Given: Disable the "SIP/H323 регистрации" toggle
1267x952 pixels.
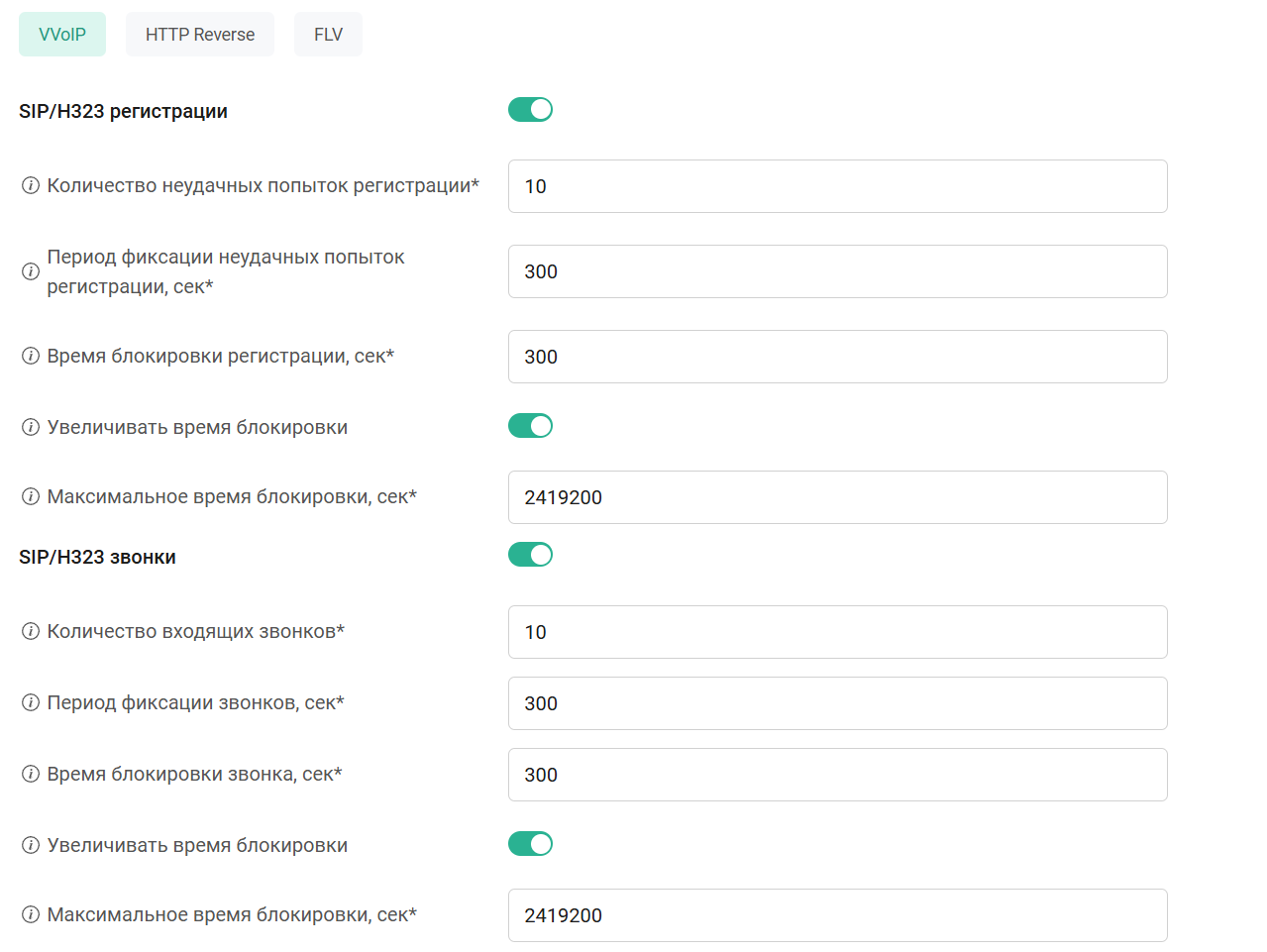Looking at the screenshot, I should click(530, 110).
